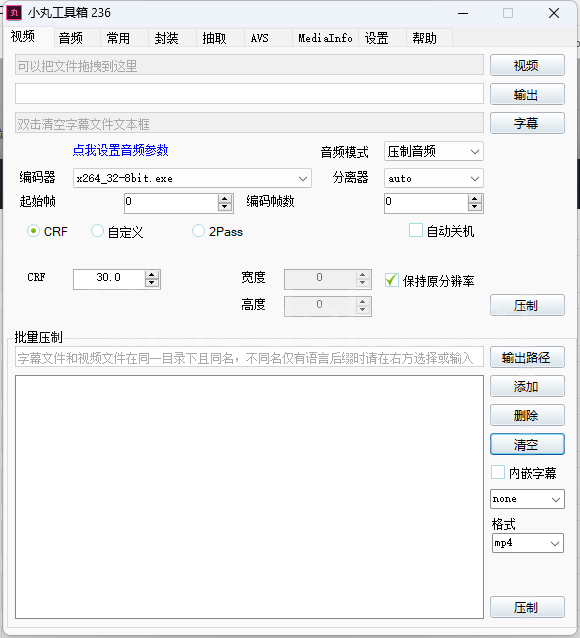Expand the 音频模式 dropdown
The width and height of the screenshot is (580, 638).
pos(433,151)
